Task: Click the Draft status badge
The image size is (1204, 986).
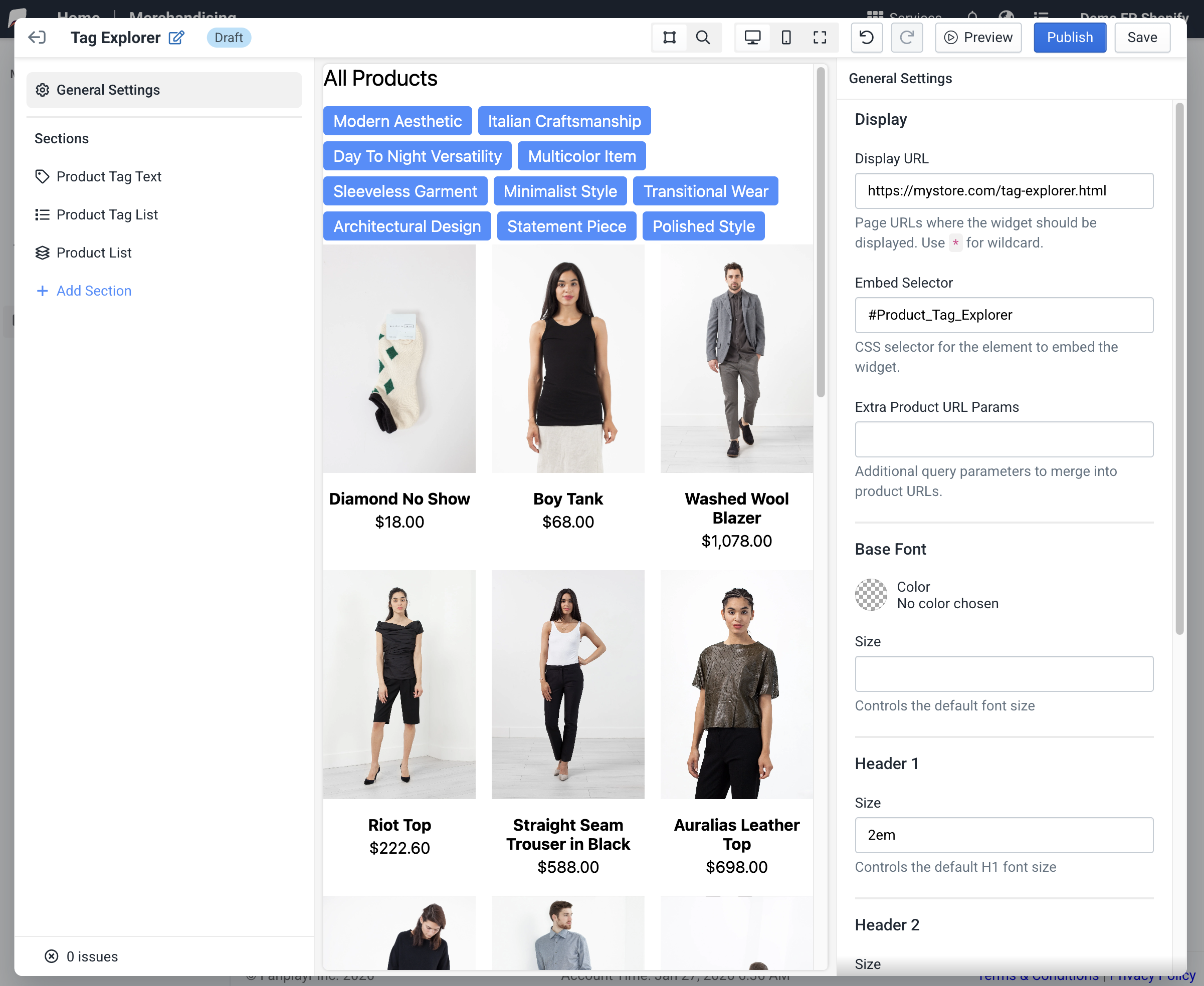Action: [x=229, y=38]
